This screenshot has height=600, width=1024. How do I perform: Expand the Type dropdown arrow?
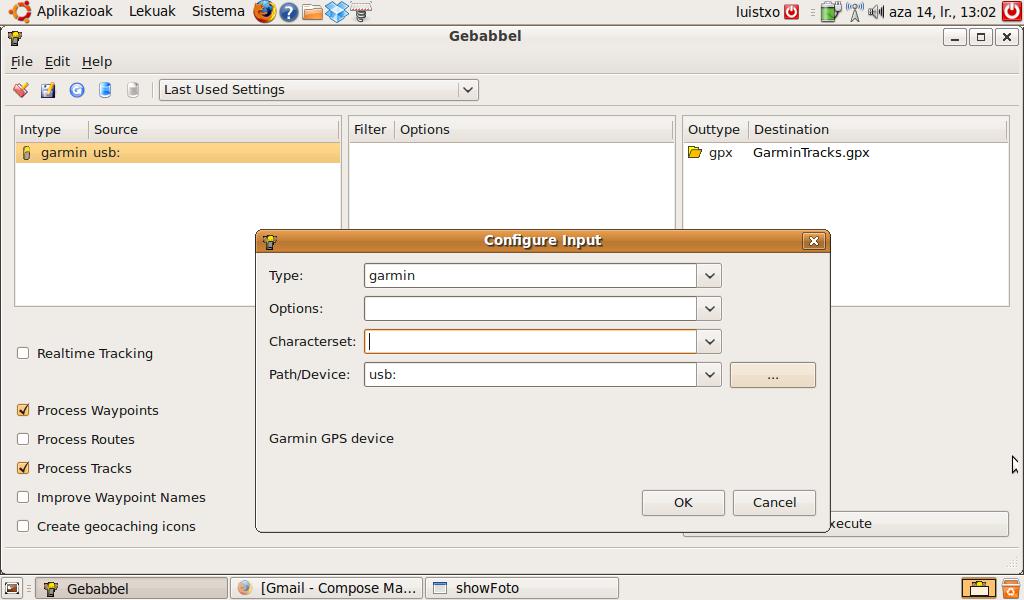709,276
